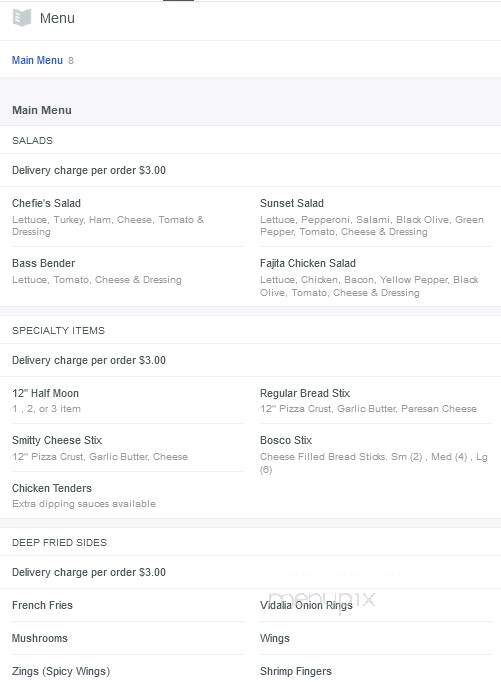Select the SPECIALTY ITEMS category heading

pos(58,331)
